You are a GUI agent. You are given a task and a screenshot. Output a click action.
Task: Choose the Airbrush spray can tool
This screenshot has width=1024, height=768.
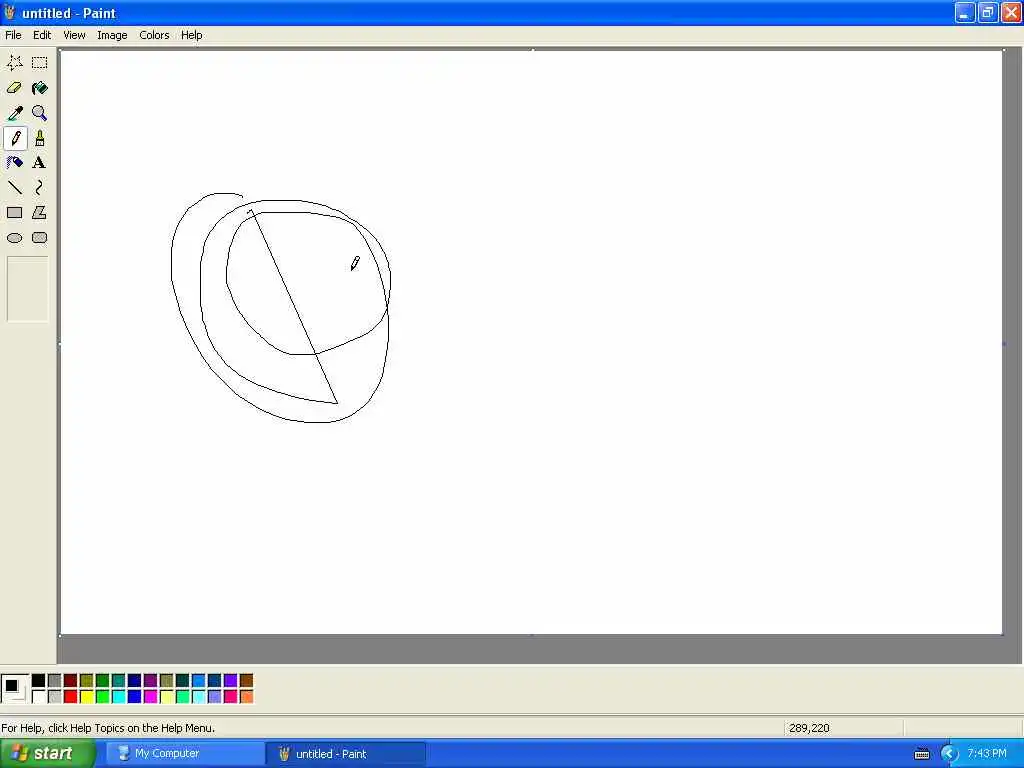tap(14, 163)
